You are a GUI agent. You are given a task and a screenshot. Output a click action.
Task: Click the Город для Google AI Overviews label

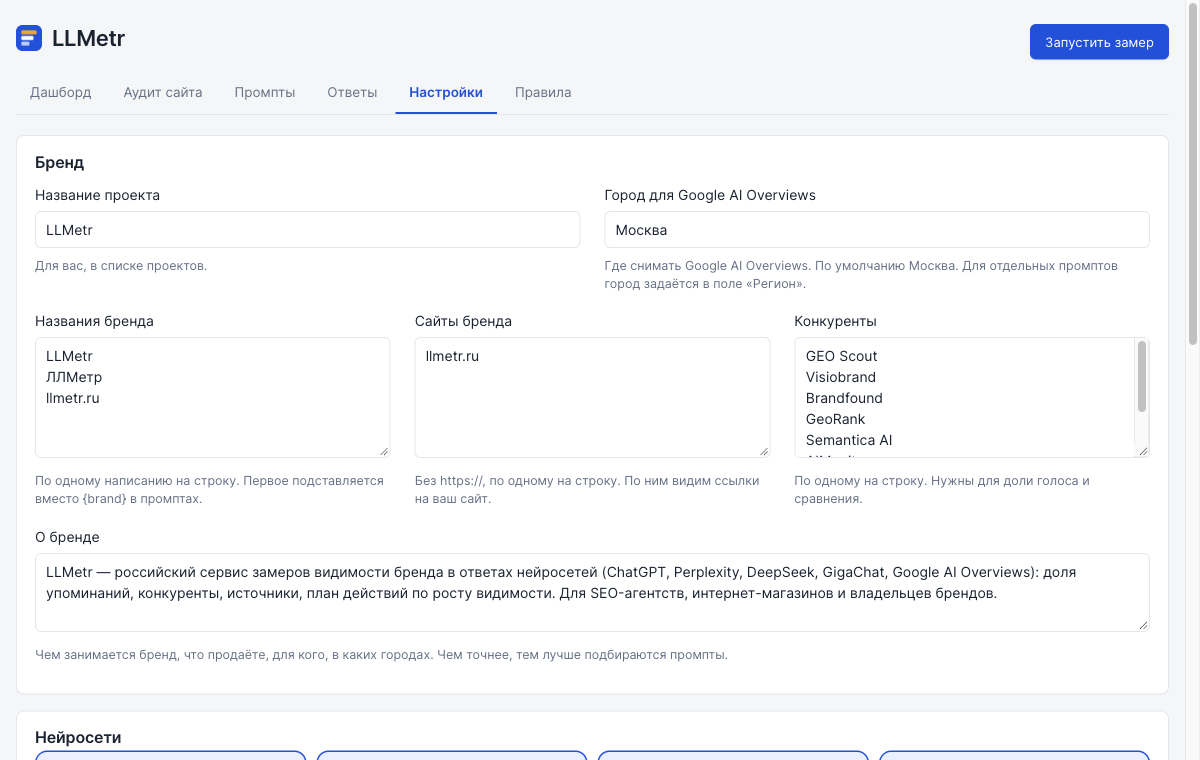point(710,195)
